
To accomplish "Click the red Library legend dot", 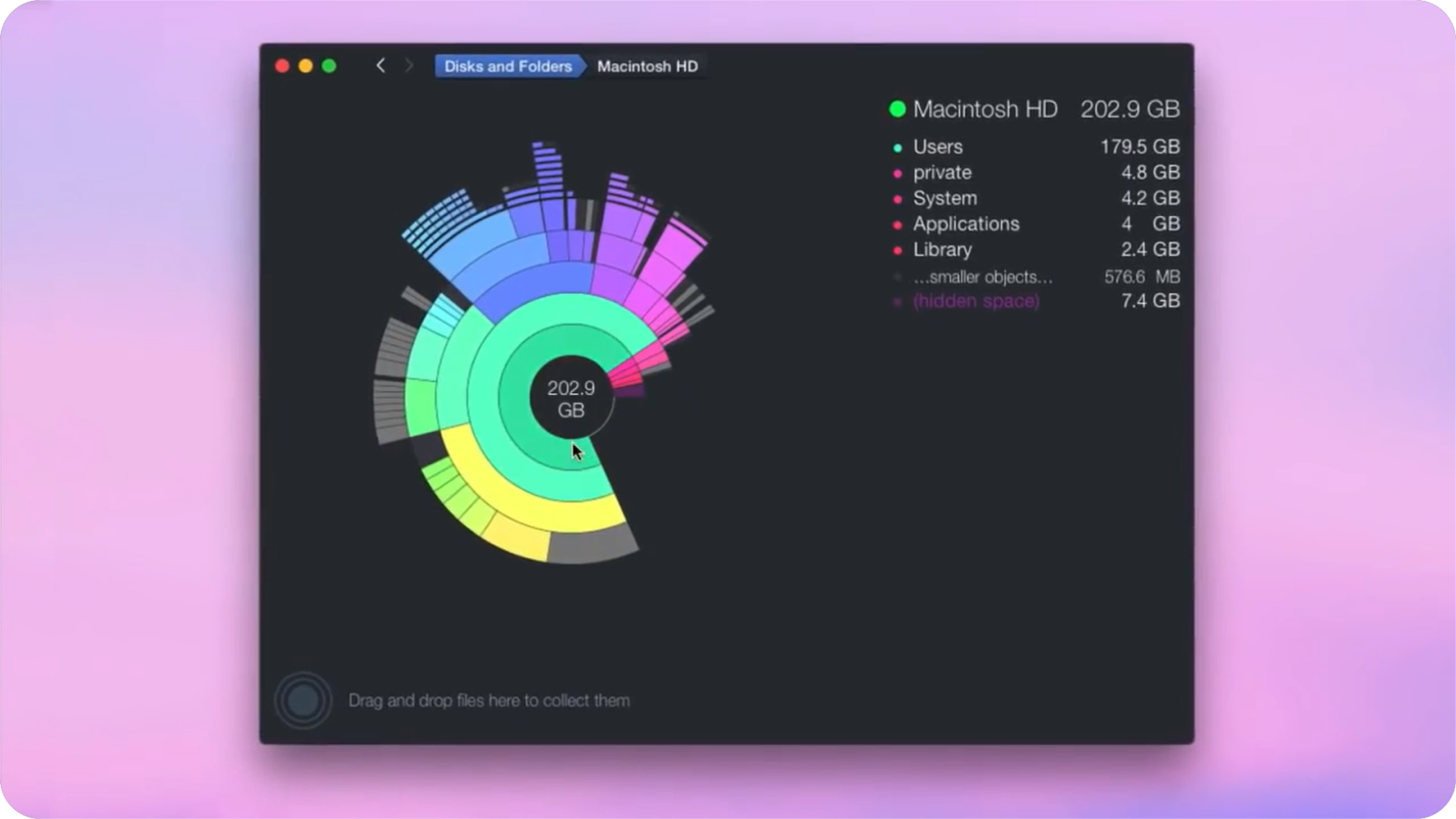I will pos(898,250).
